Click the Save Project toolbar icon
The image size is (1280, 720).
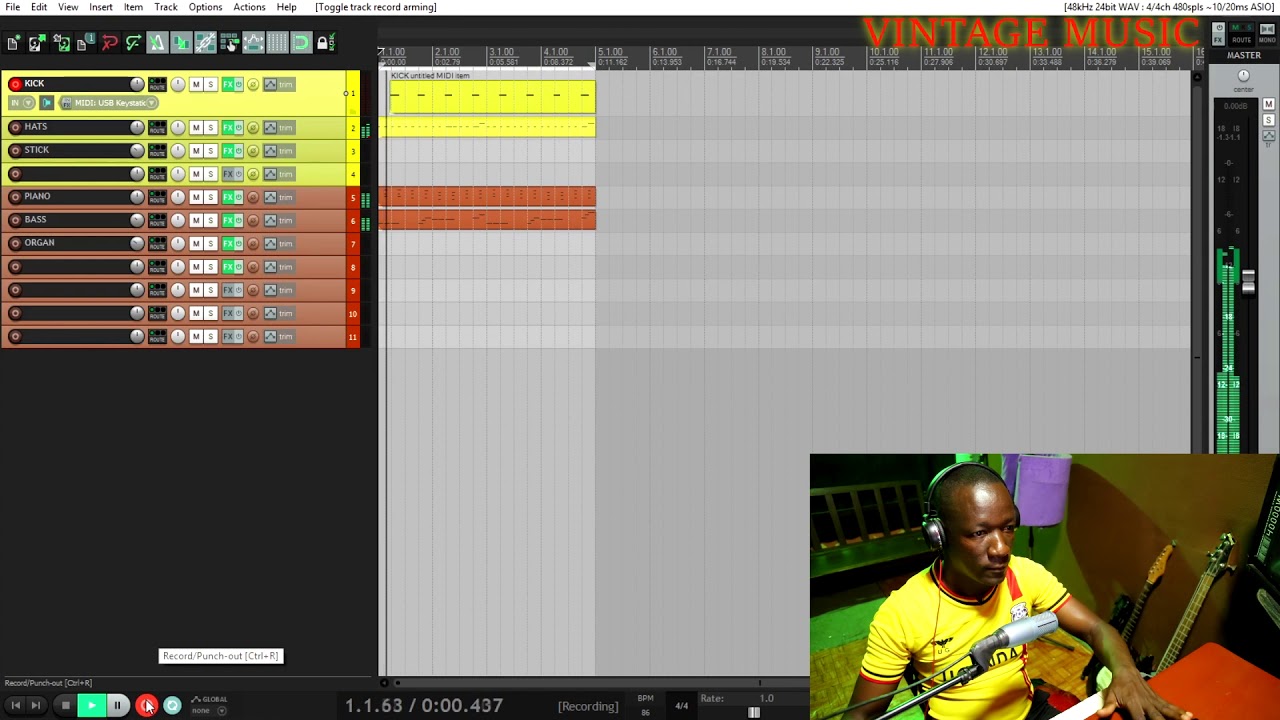click(61, 43)
